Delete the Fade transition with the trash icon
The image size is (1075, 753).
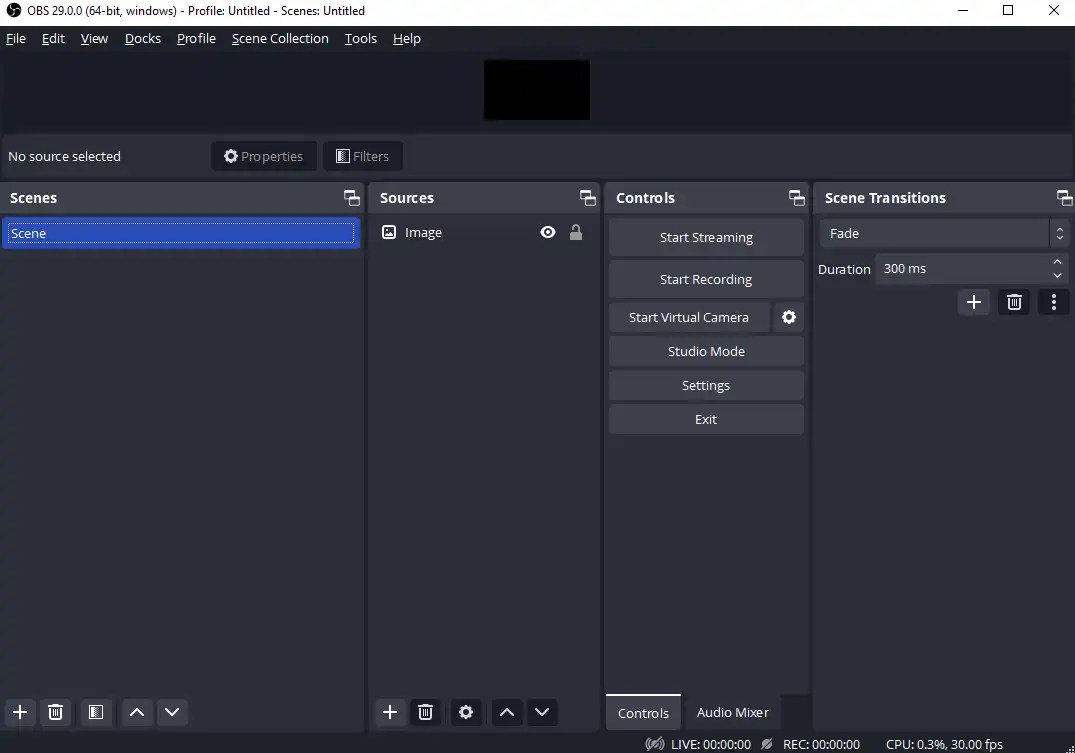pos(1013,301)
